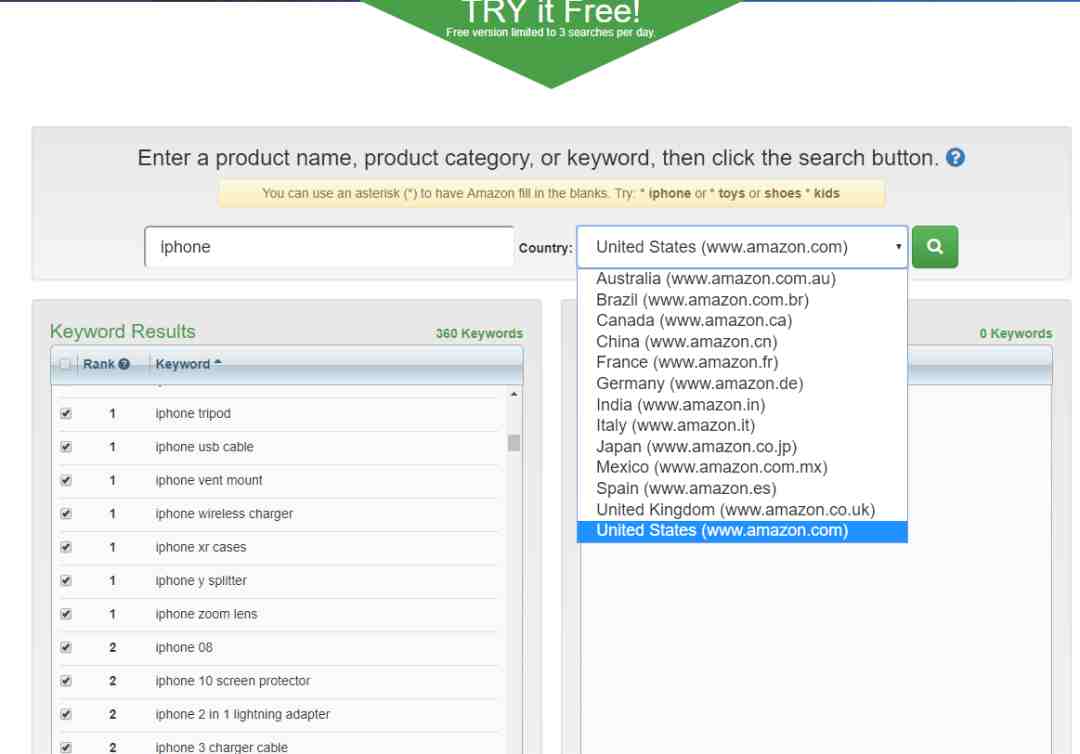Select Australia (www.amazon.com.au) entry
This screenshot has width=1080, height=754.
pyautogui.click(x=715, y=279)
